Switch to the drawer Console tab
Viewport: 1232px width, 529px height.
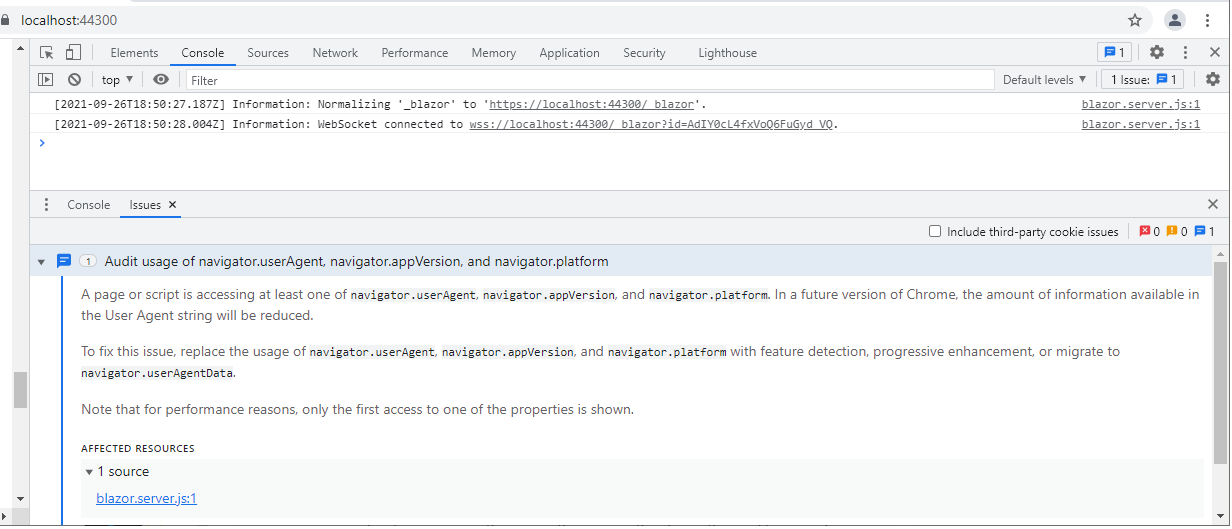tap(89, 205)
